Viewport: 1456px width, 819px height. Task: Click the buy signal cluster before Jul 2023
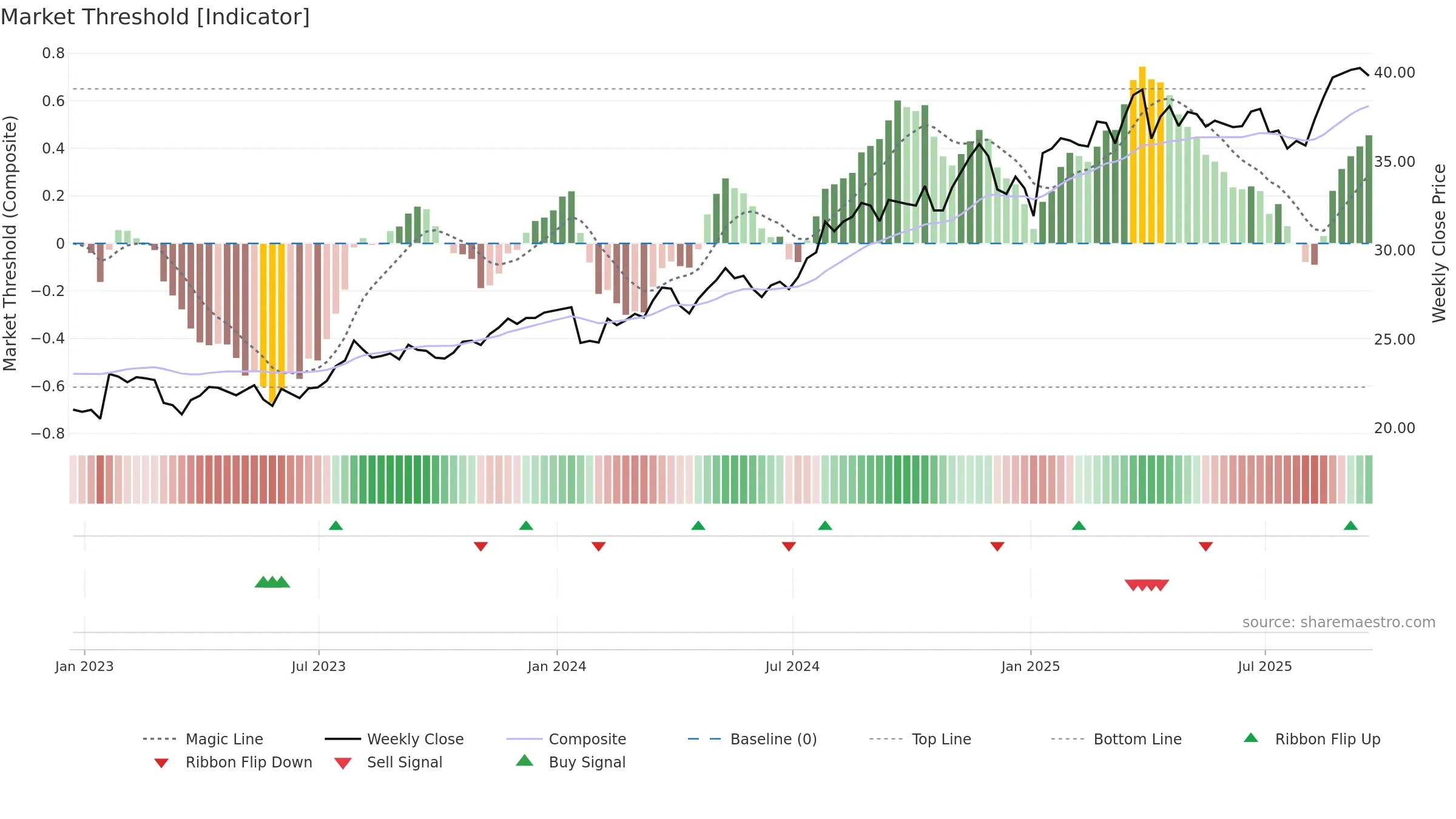point(272,582)
